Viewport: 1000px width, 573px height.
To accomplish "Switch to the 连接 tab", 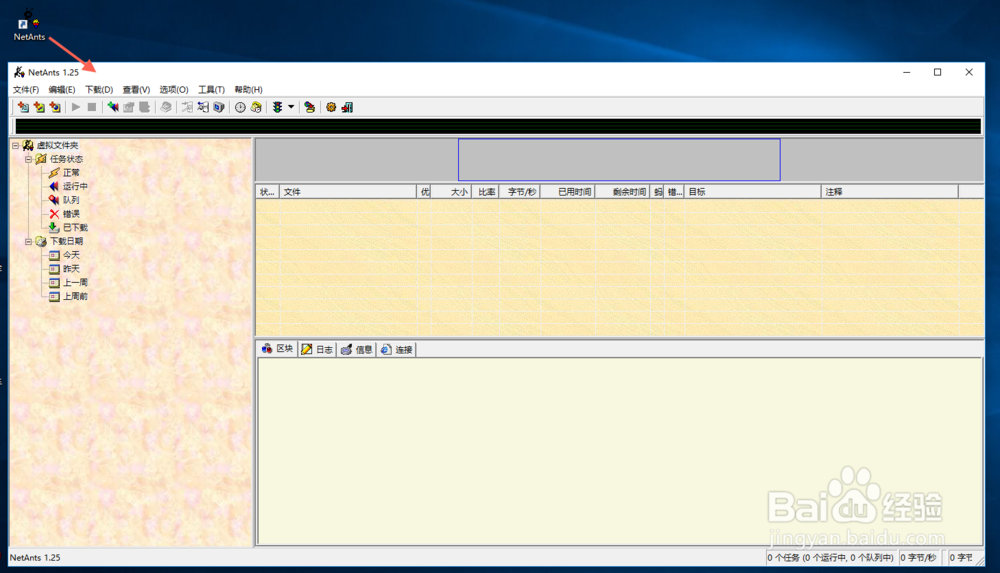I will coord(396,350).
